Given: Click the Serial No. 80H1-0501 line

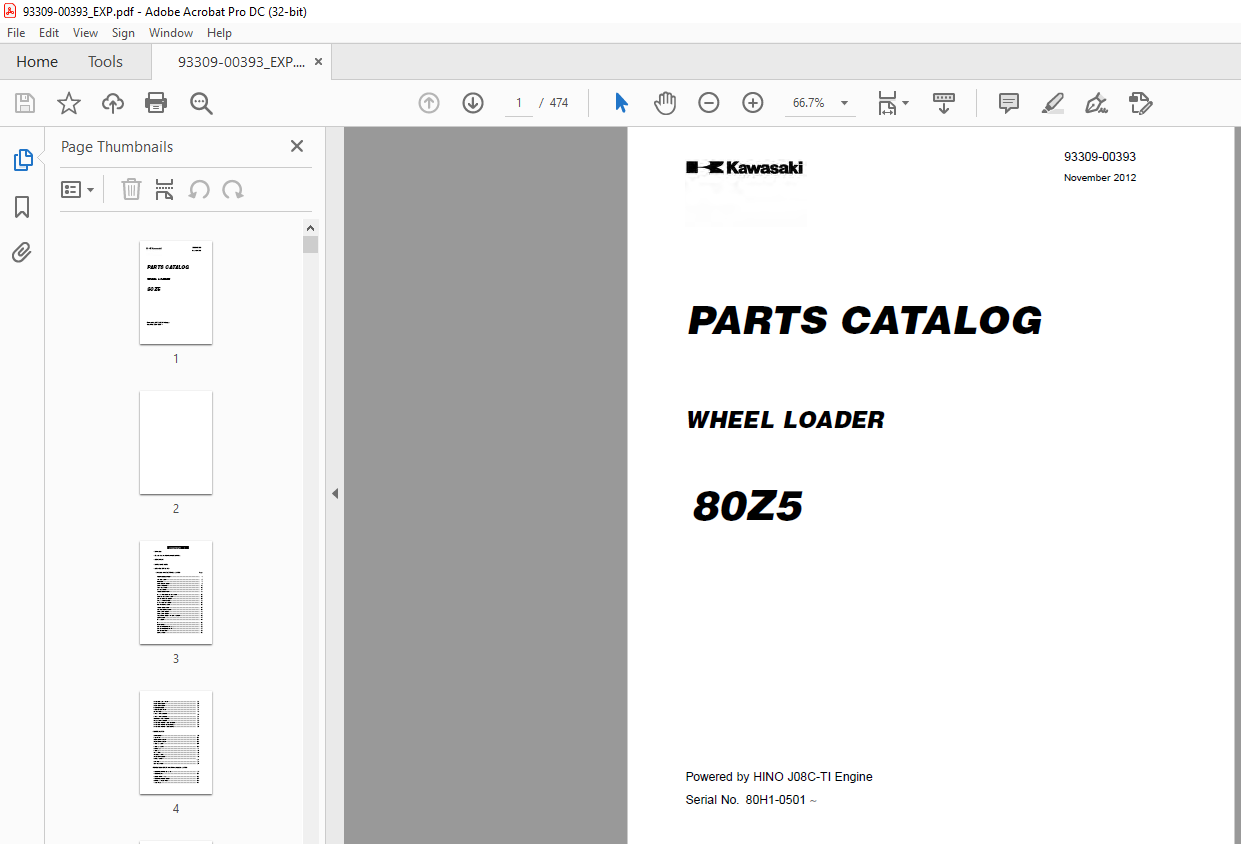Looking at the screenshot, I should (x=751, y=800).
